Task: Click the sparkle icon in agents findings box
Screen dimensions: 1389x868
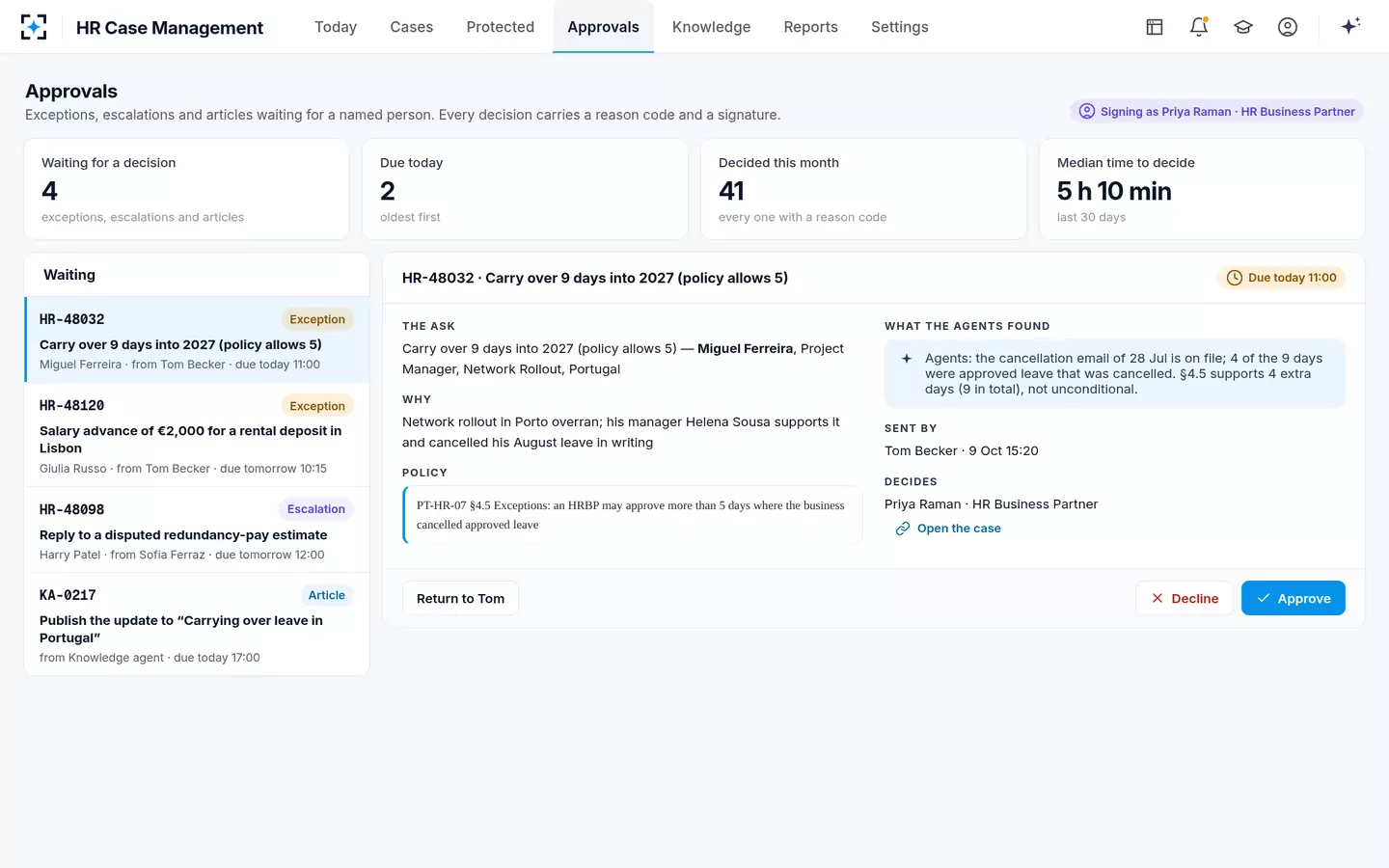Action: [x=907, y=359]
